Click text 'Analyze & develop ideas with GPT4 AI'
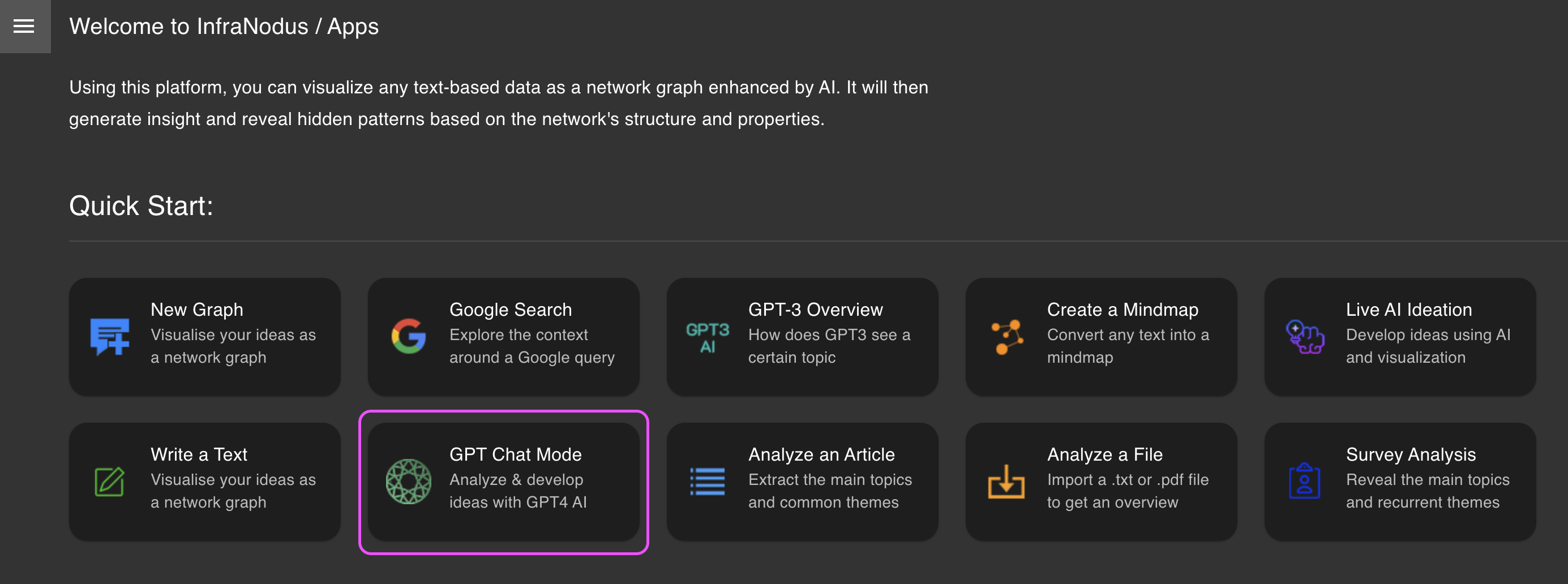This screenshot has height=584, width=1568. pyautogui.click(x=518, y=491)
